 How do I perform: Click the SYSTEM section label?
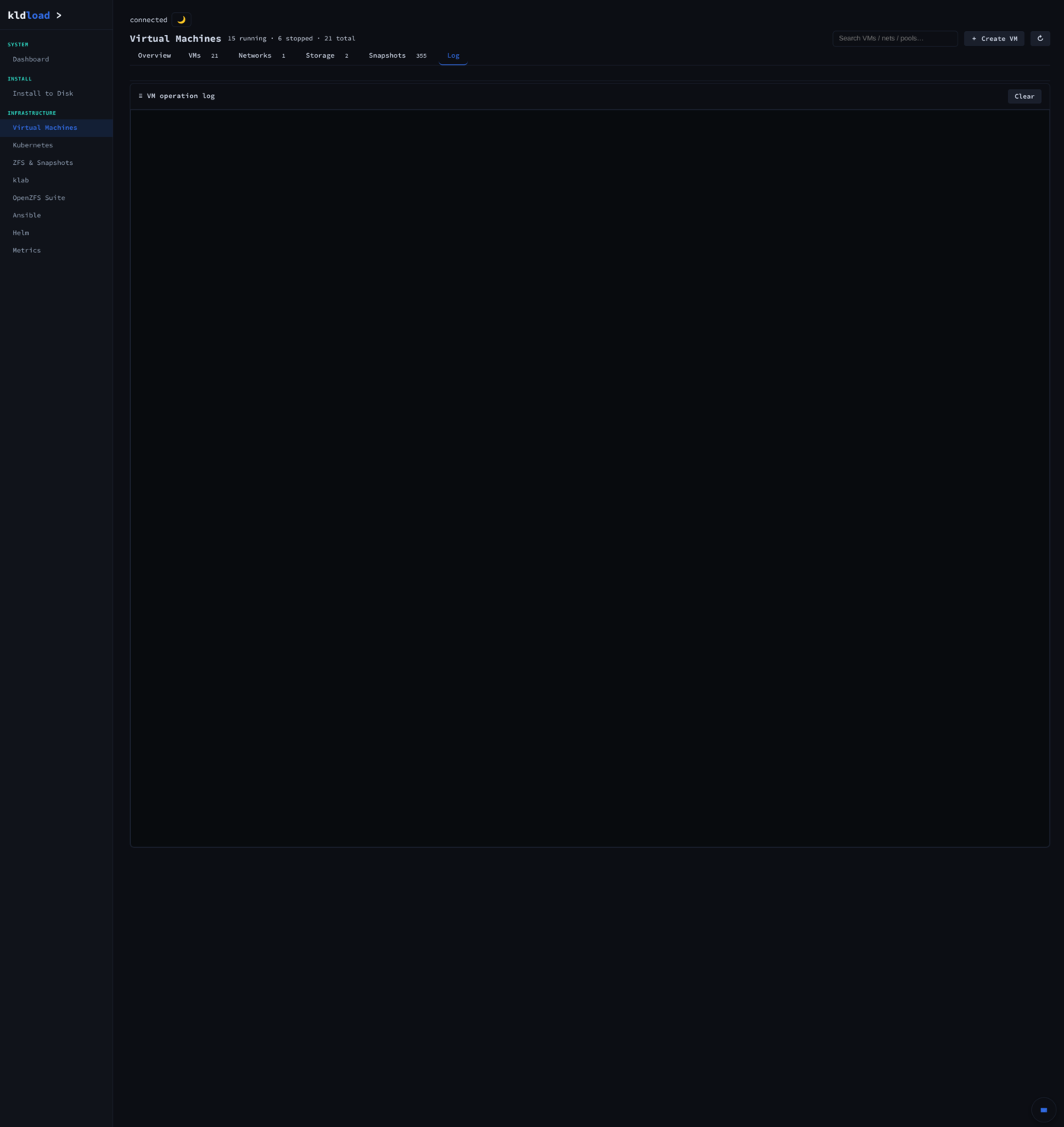(18, 45)
